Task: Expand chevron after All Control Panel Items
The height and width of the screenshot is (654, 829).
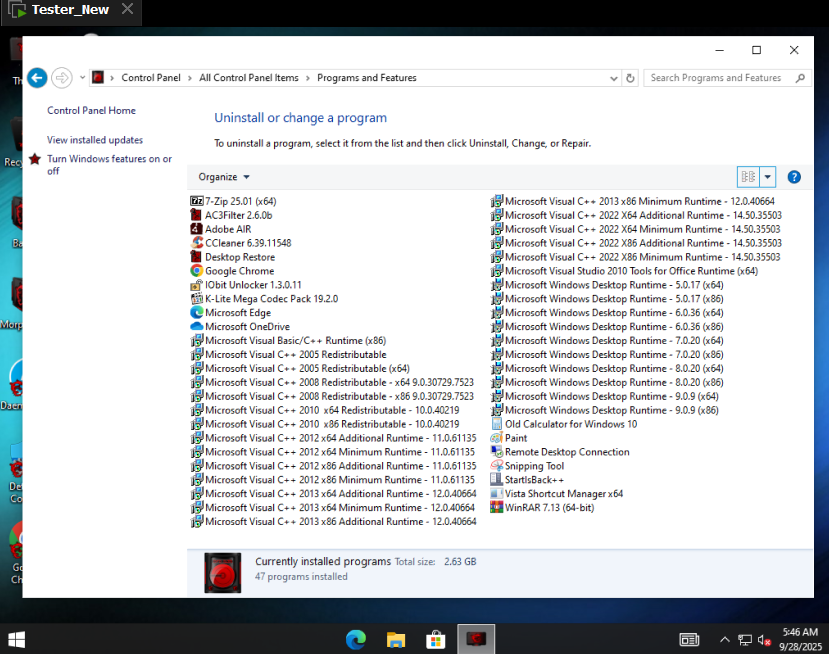Action: tap(308, 78)
